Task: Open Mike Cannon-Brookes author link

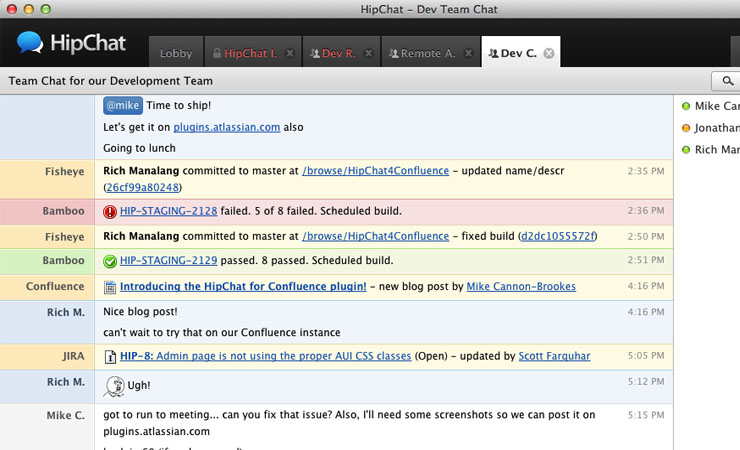Action: [520, 287]
